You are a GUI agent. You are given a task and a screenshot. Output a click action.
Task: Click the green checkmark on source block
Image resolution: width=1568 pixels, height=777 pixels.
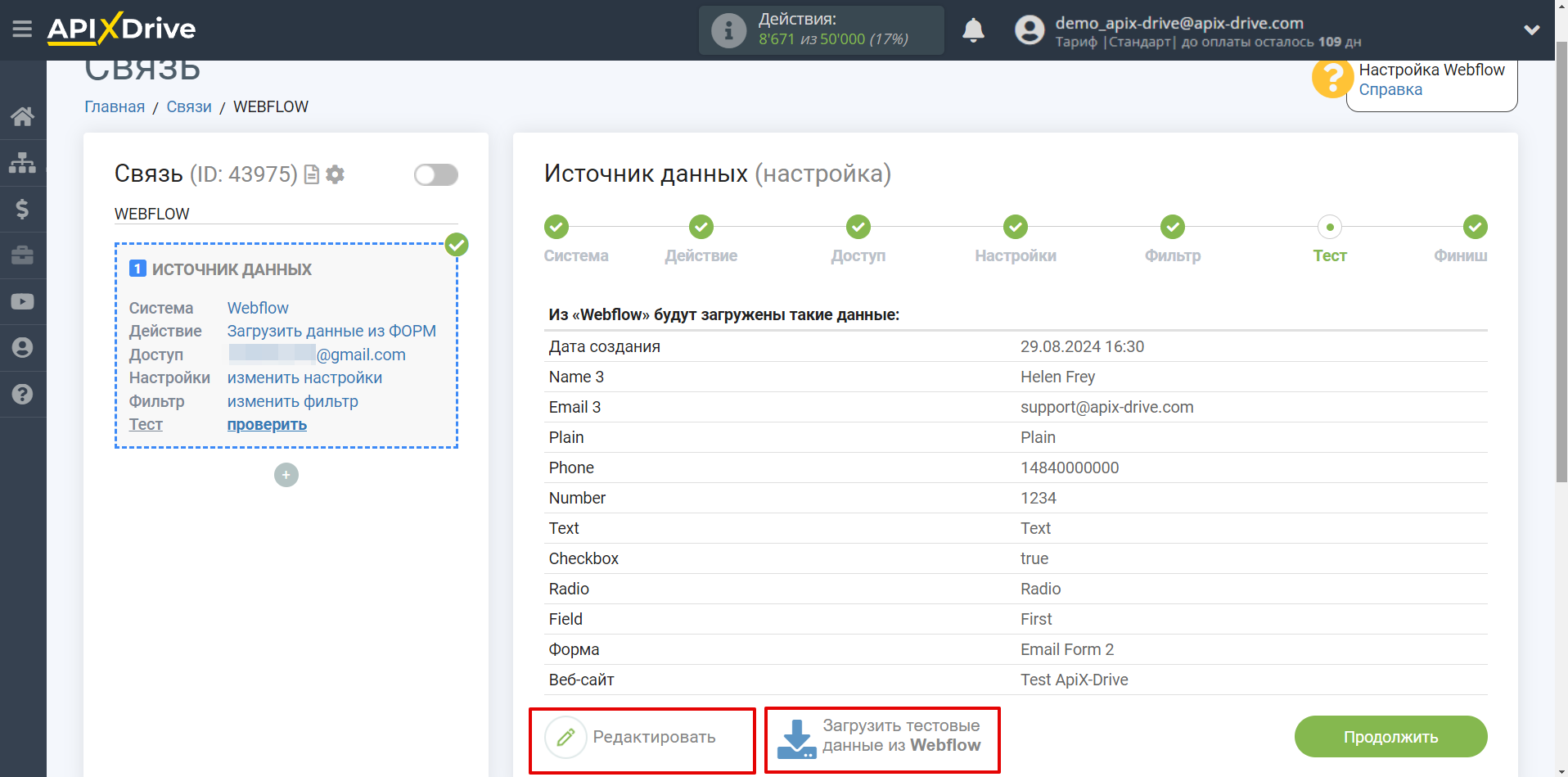coord(457,244)
